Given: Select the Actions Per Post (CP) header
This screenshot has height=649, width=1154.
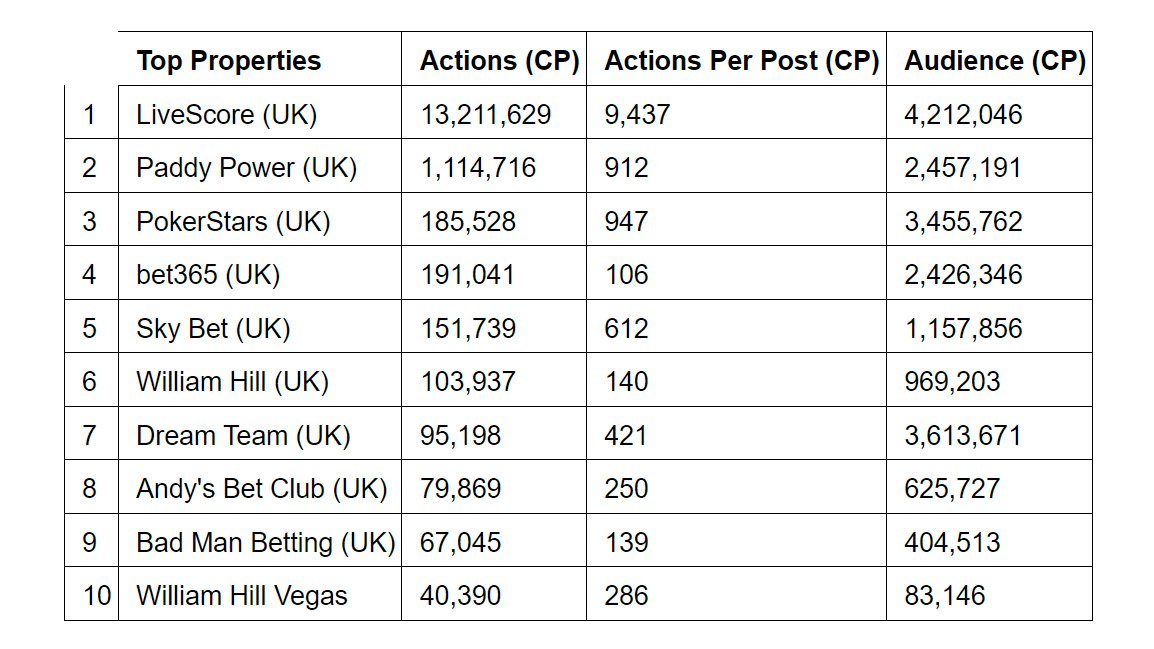Looking at the screenshot, I should 741,61.
